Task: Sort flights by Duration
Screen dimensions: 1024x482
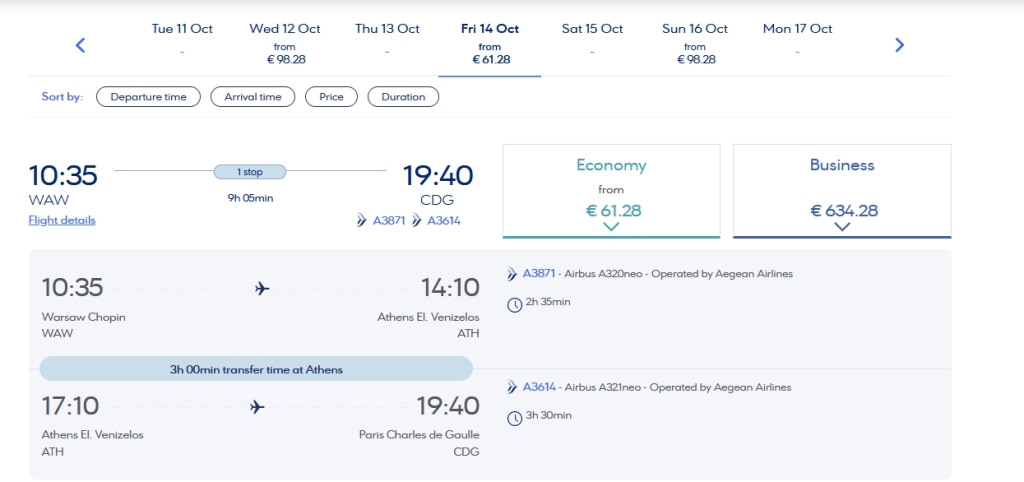Action: (403, 97)
